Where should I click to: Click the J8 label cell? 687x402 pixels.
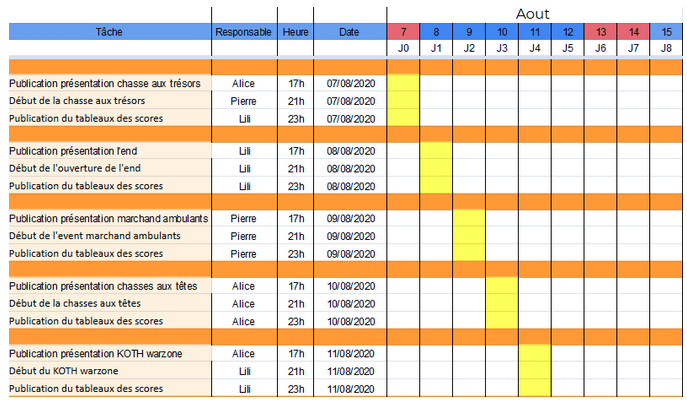click(666, 48)
